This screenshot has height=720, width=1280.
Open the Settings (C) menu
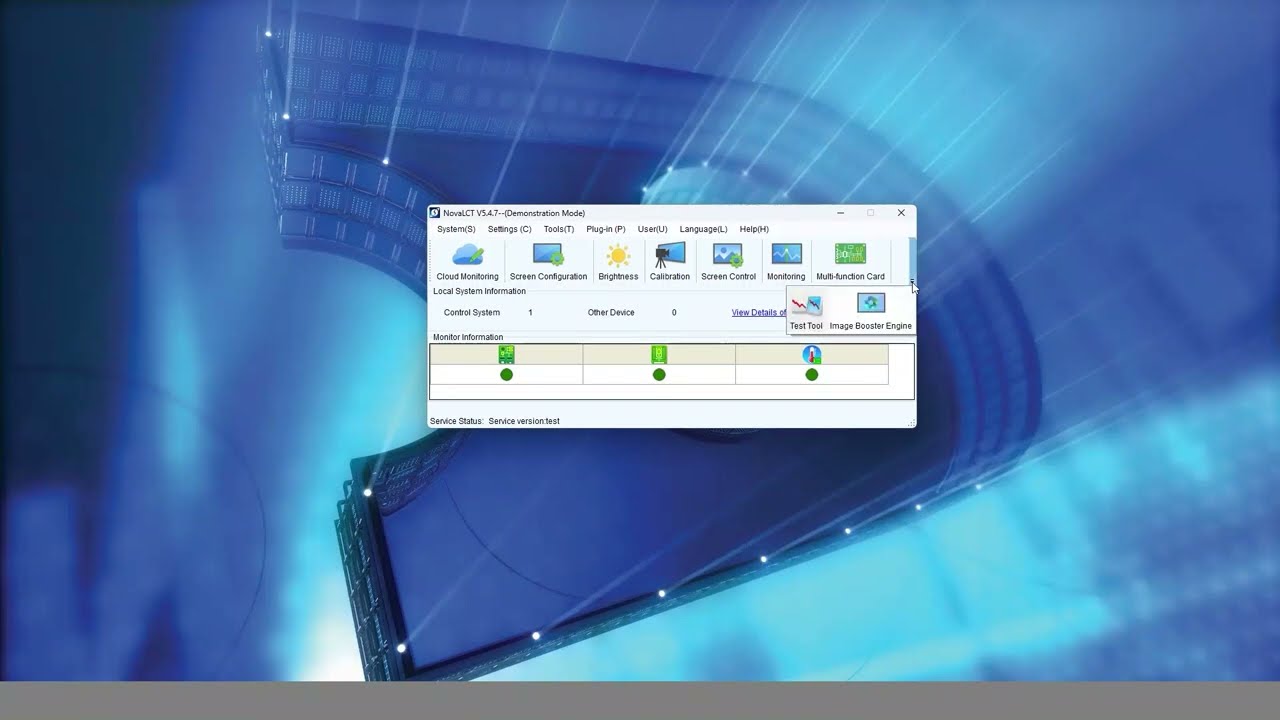point(509,229)
